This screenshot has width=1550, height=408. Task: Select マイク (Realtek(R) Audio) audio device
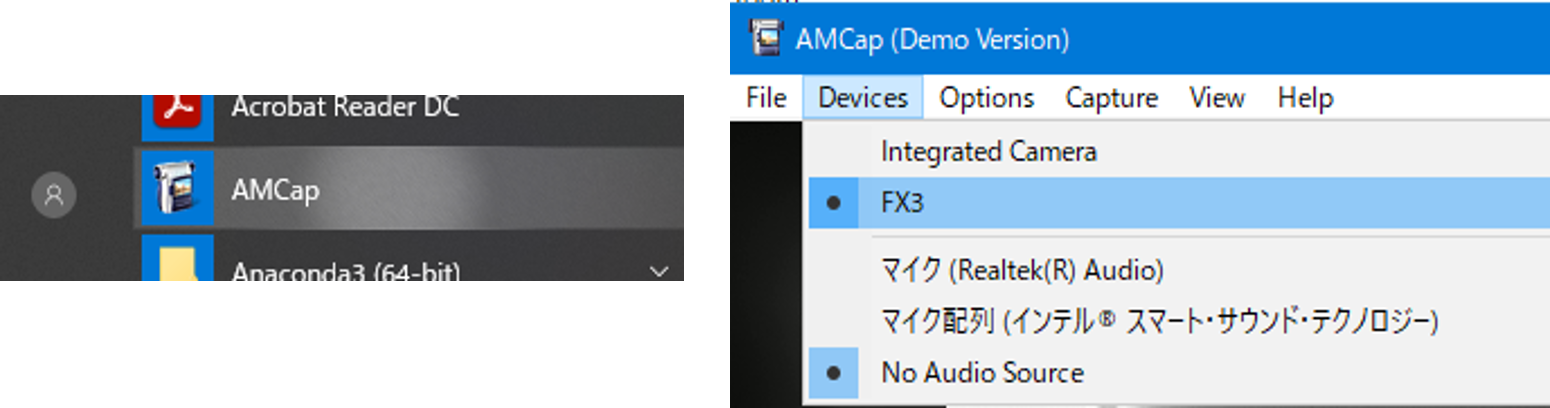[x=1179, y=270]
